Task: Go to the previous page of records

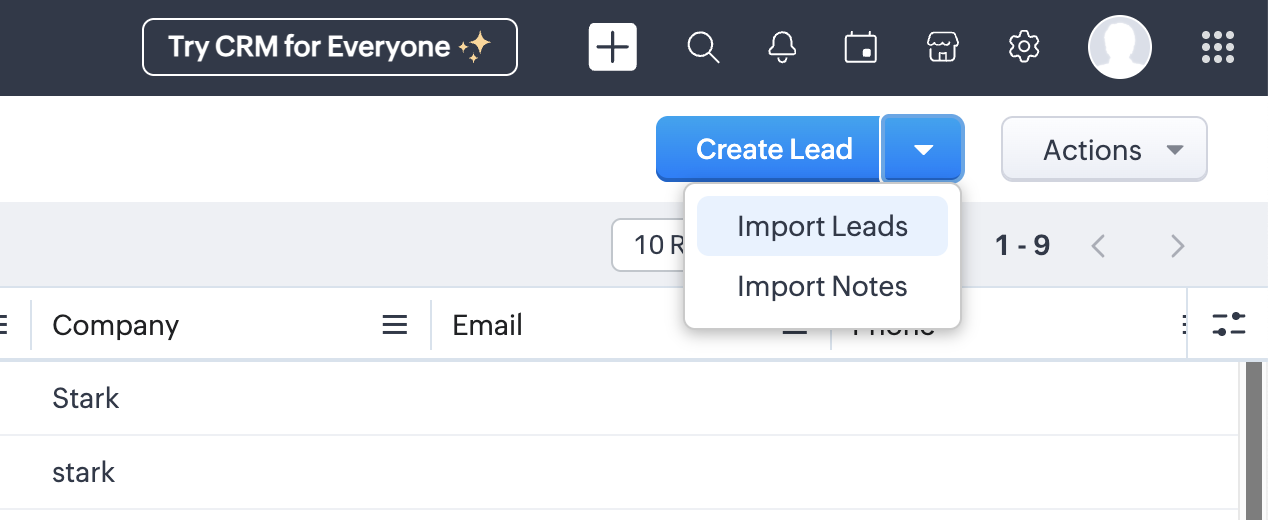Action: pos(1099,245)
